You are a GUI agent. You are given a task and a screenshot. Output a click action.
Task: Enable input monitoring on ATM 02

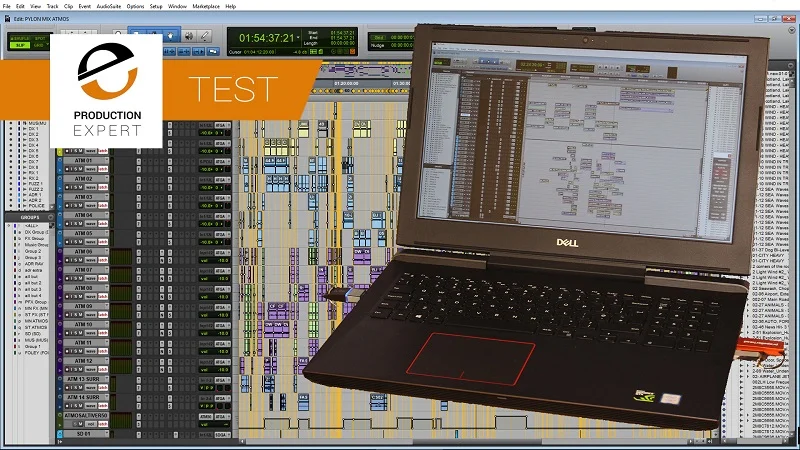coord(73,187)
